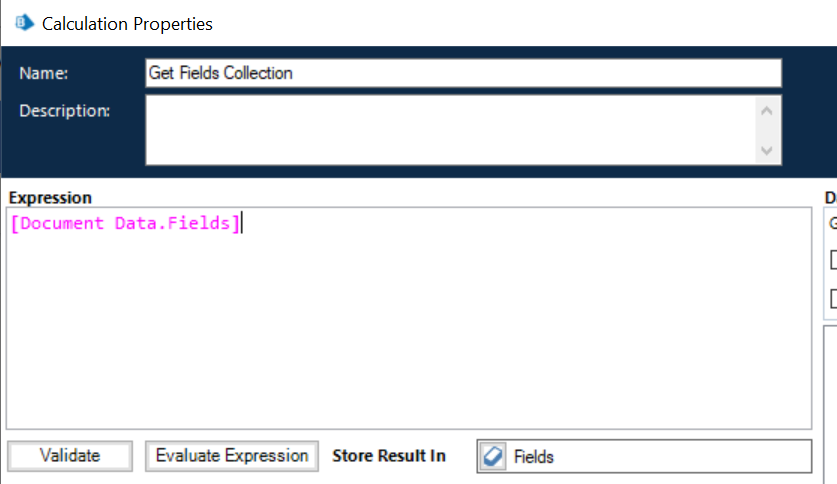The width and height of the screenshot is (837, 484).
Task: Tick the lower checkbox at the right edge
Action: 834,298
